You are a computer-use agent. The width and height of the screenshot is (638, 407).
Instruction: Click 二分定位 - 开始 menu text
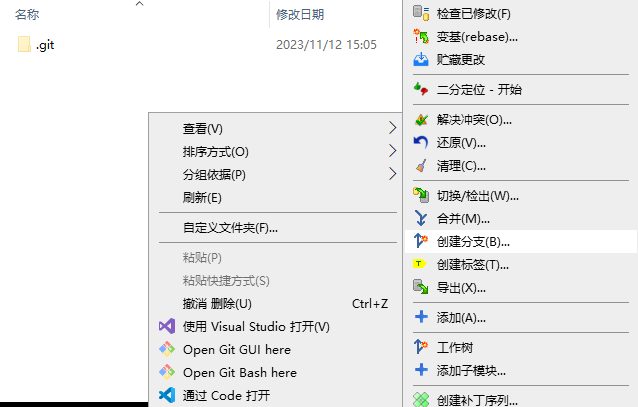pos(479,89)
